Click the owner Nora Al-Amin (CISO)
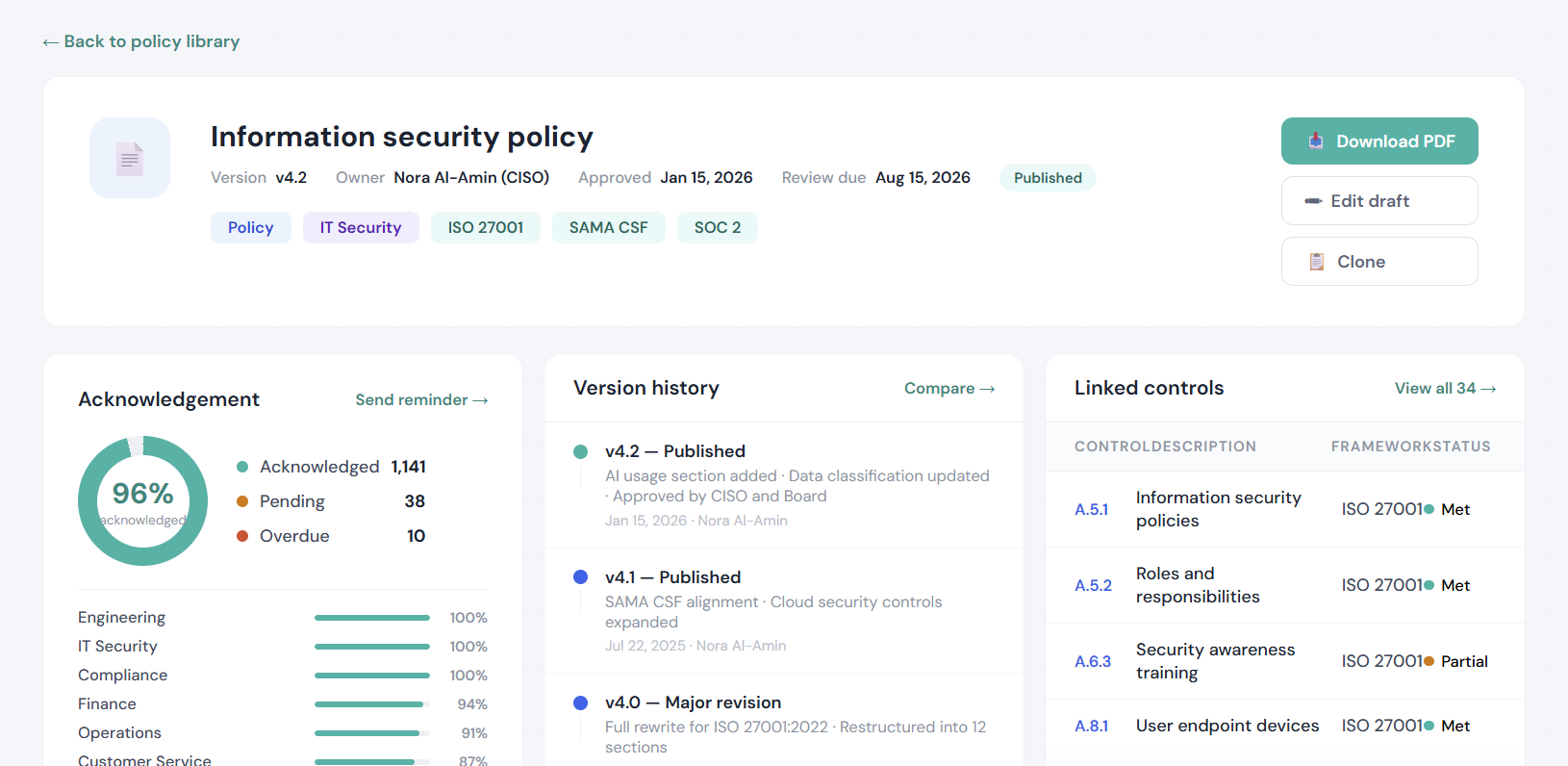The height and width of the screenshot is (766, 1568). pyautogui.click(x=471, y=178)
